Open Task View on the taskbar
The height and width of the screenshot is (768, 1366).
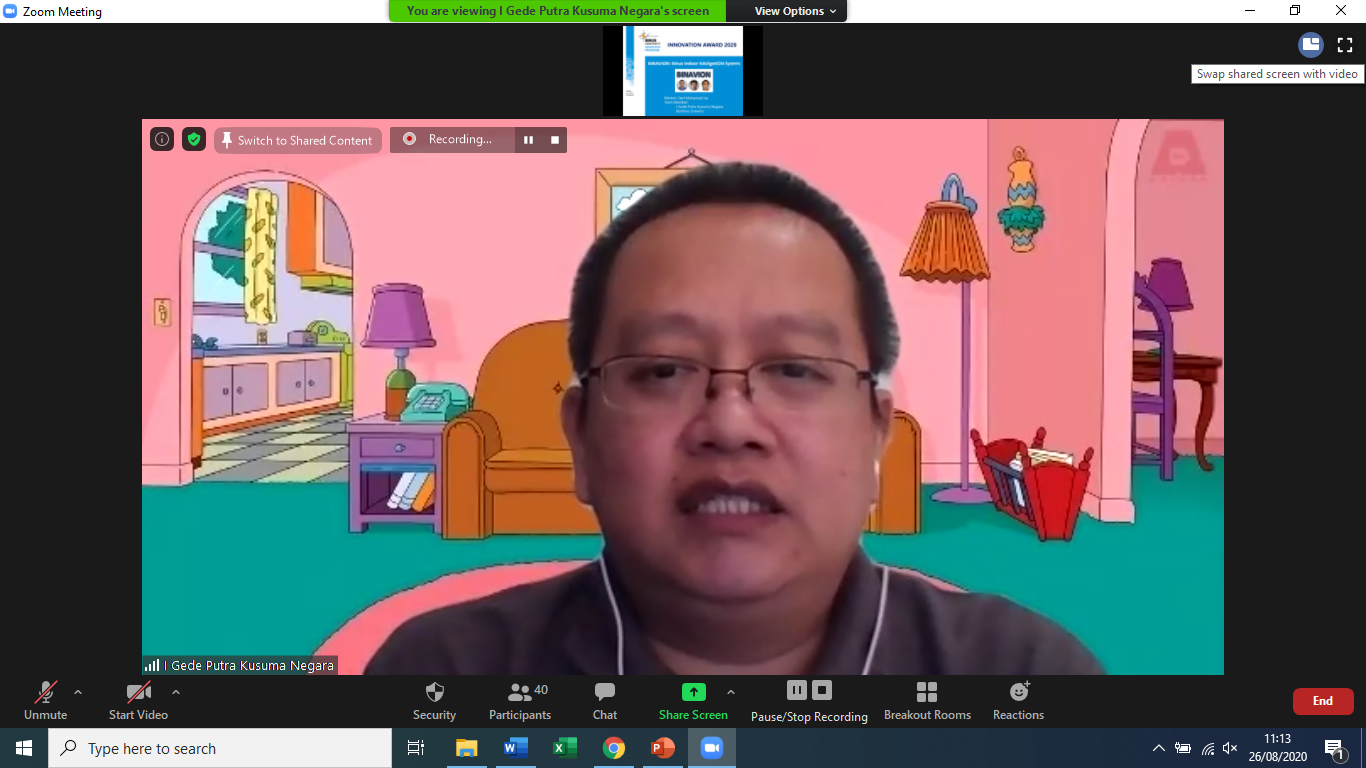click(416, 748)
